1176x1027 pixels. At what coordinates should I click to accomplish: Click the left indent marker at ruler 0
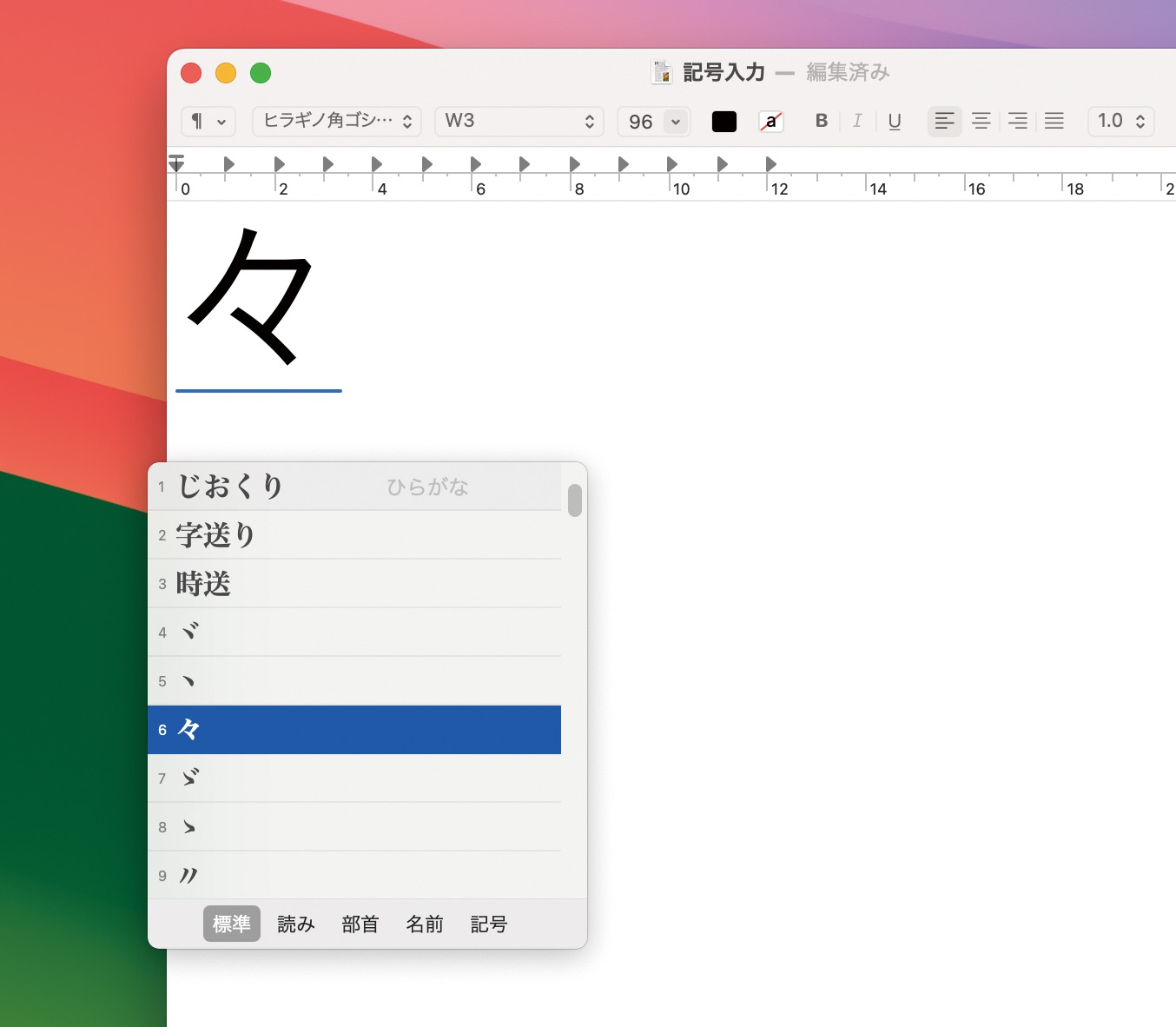coord(176,162)
